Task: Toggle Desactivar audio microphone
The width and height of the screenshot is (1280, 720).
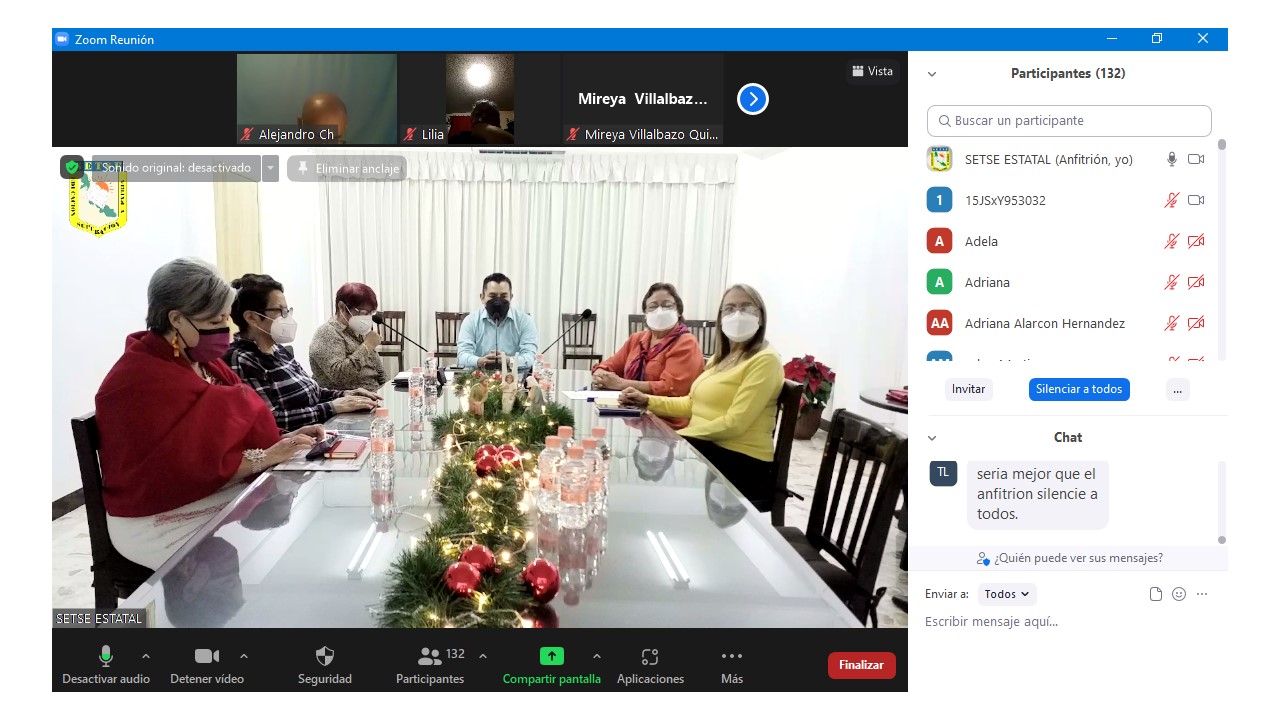Action: [106, 665]
